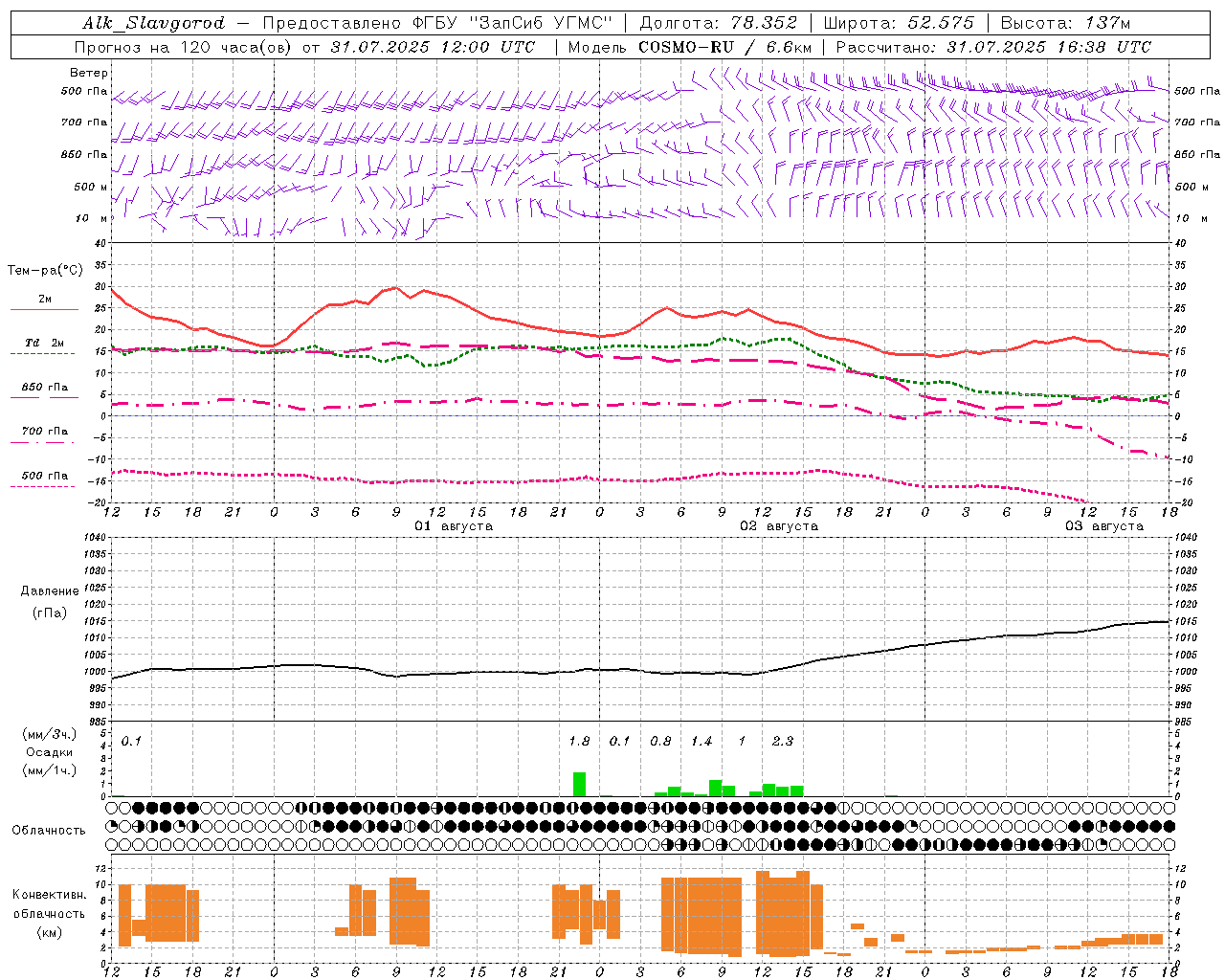
Task: Click the tallest green precipitation bar below 1.8
Action: pos(579,784)
